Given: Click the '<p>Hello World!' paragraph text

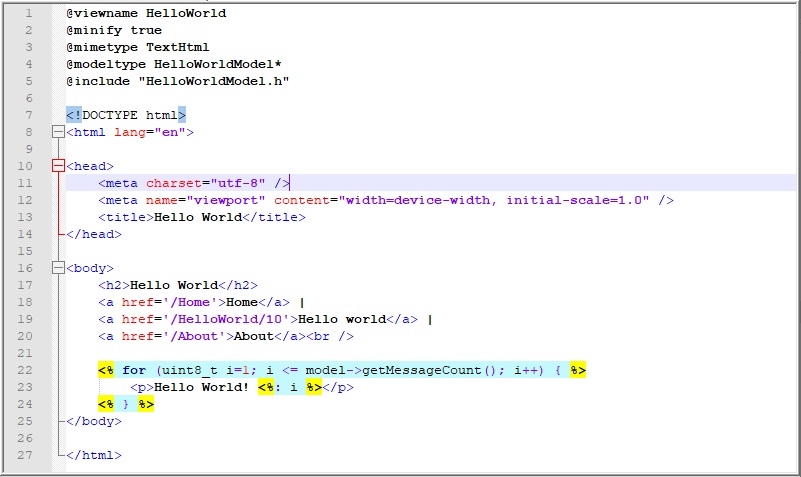Looking at the screenshot, I should click(x=190, y=387).
